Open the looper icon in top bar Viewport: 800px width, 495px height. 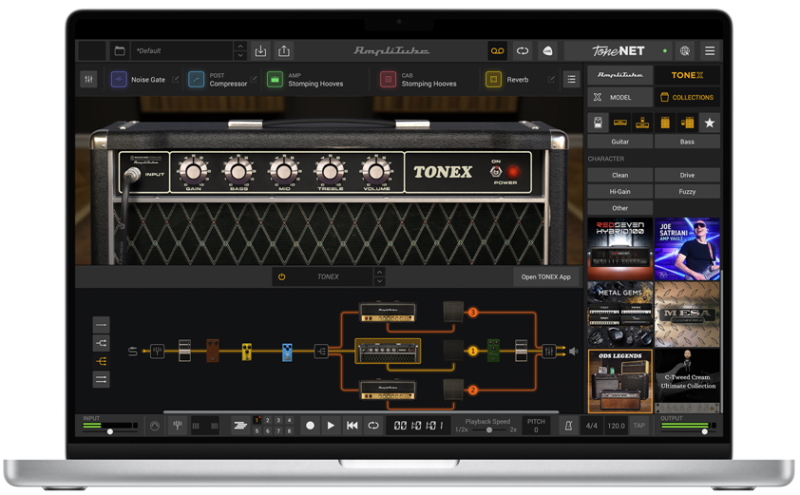(x=522, y=51)
